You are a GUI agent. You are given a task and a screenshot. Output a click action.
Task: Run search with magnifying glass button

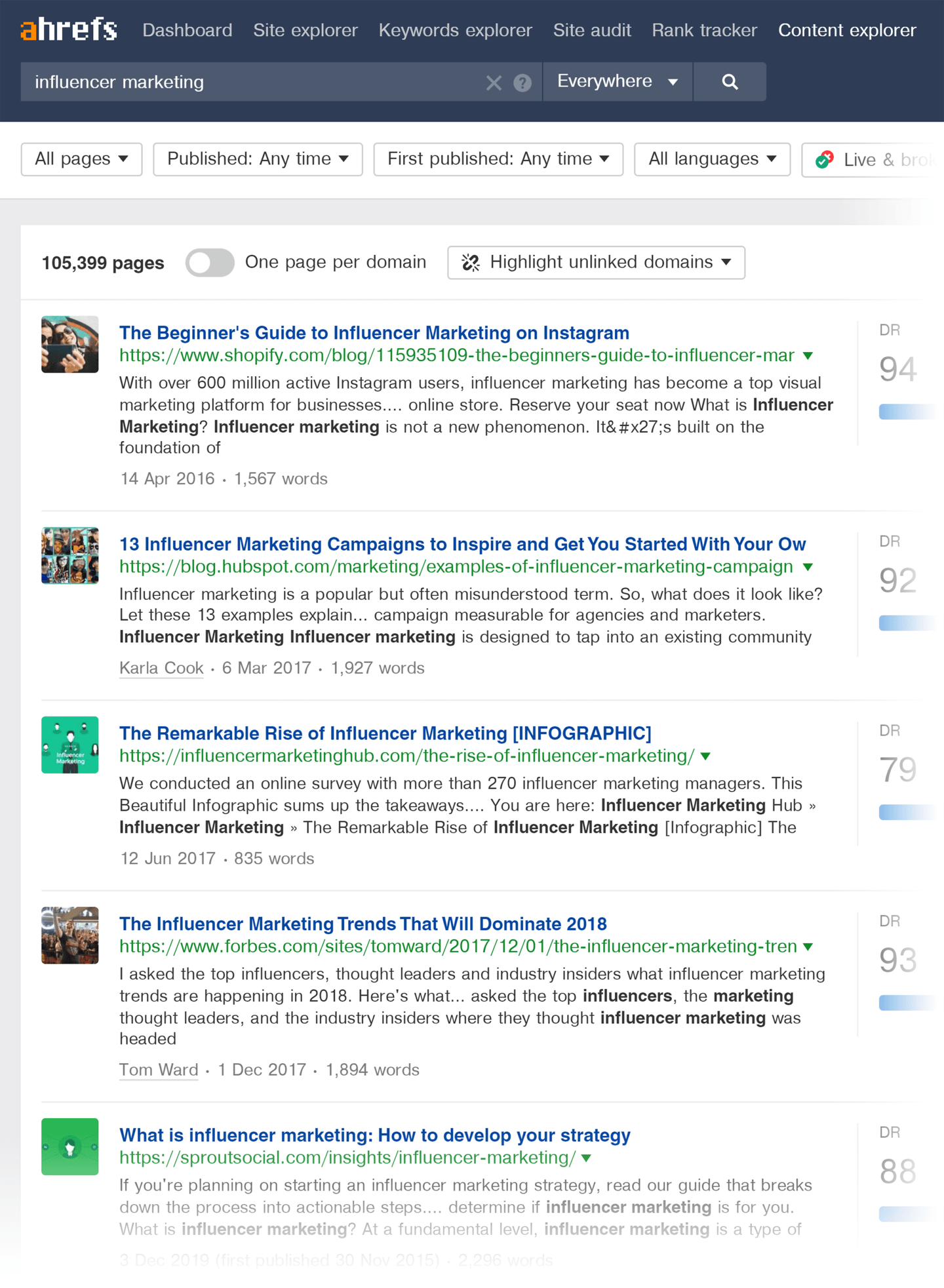coord(729,82)
